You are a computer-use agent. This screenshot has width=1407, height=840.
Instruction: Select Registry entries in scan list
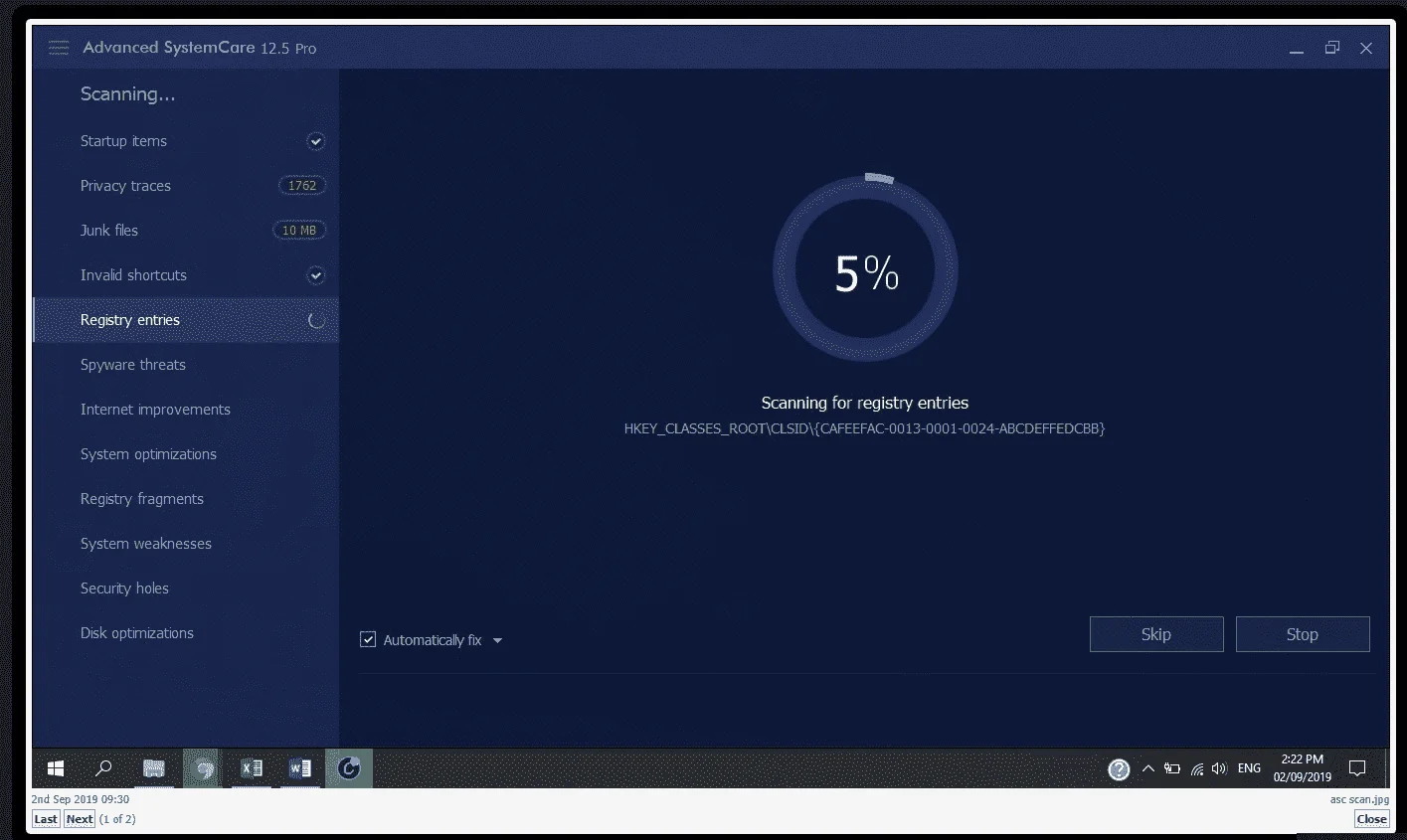coord(185,320)
